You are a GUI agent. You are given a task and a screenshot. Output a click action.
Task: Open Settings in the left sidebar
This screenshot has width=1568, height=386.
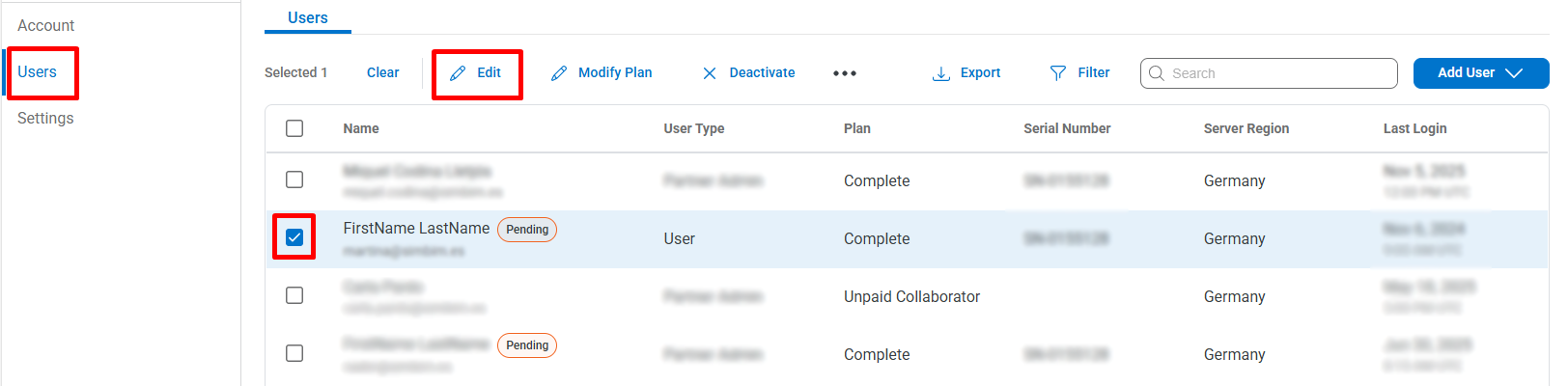coord(45,118)
